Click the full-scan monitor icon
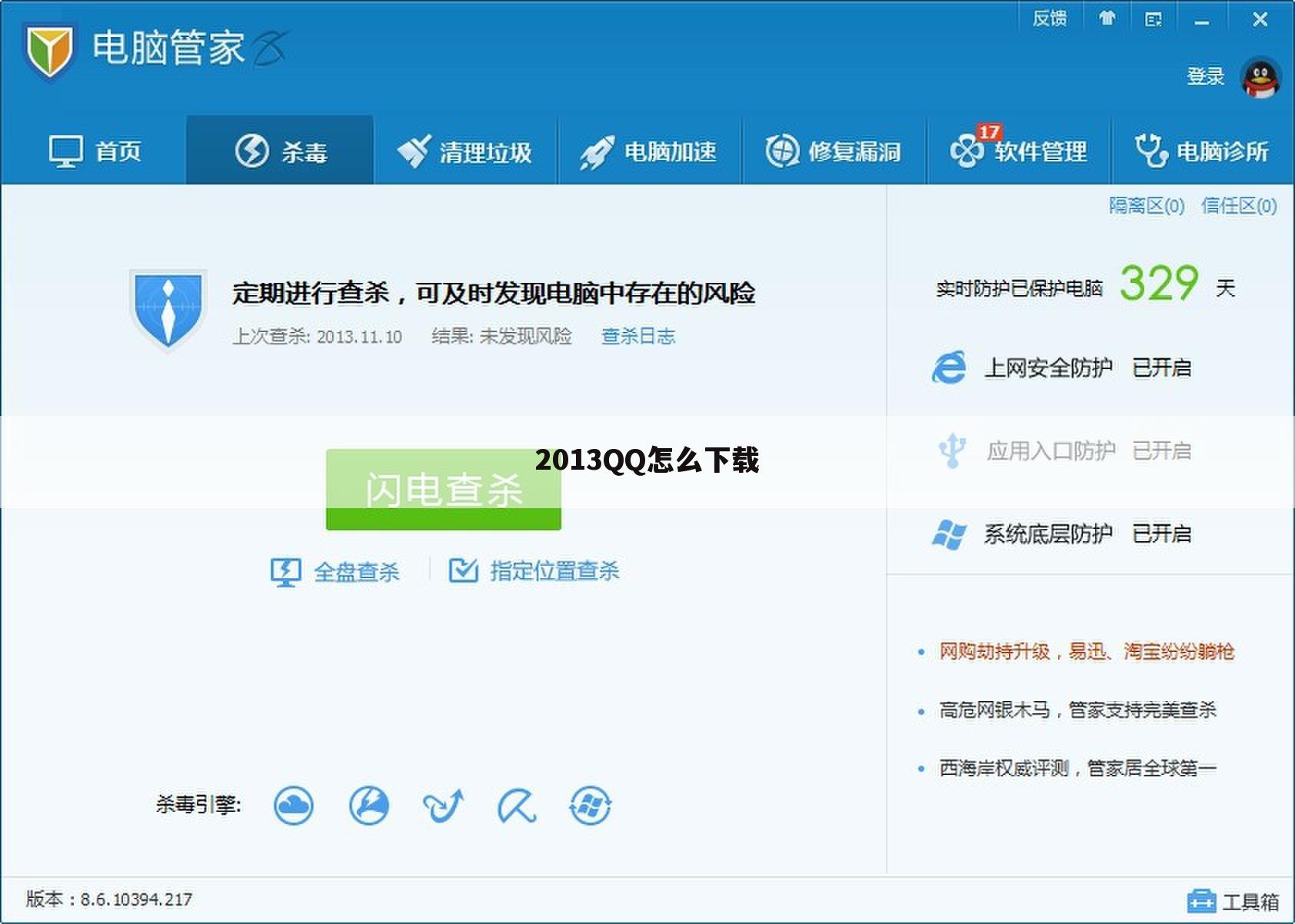Viewport: 1295px width, 924px height. pyautogui.click(x=285, y=572)
